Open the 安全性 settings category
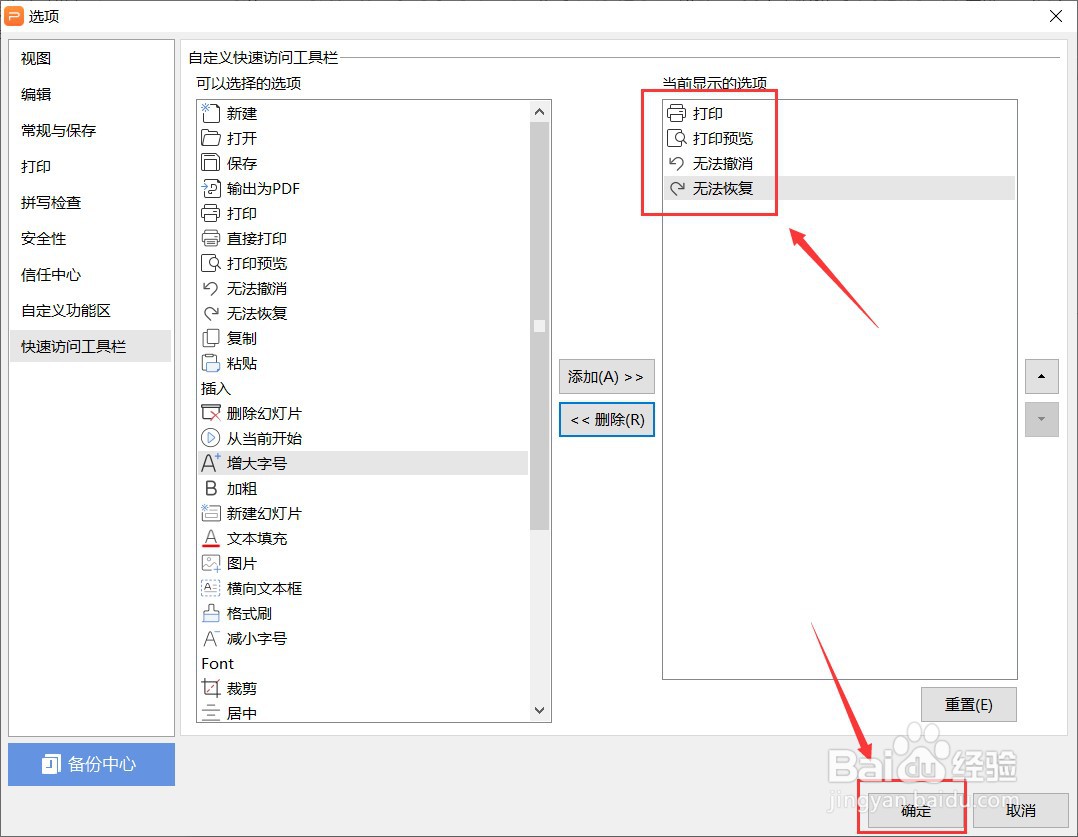1078x837 pixels. click(90, 239)
